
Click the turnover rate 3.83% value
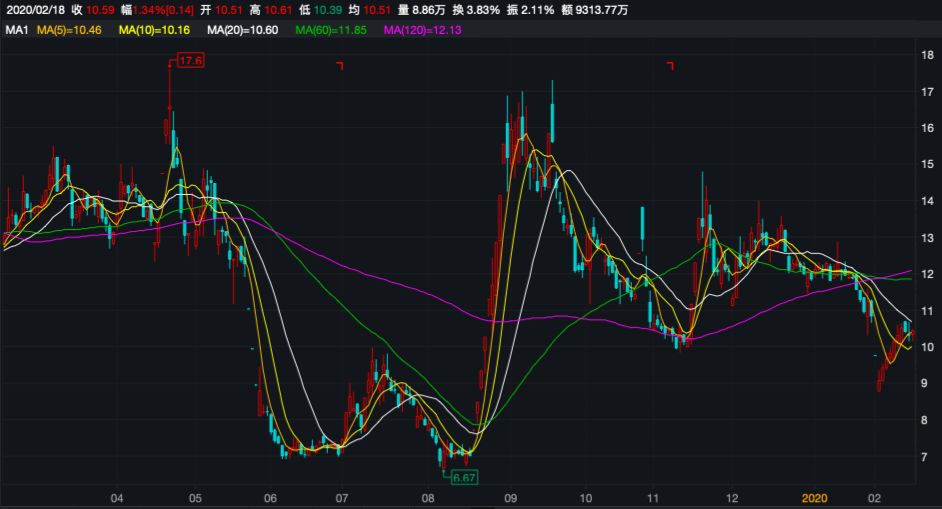[x=484, y=10]
